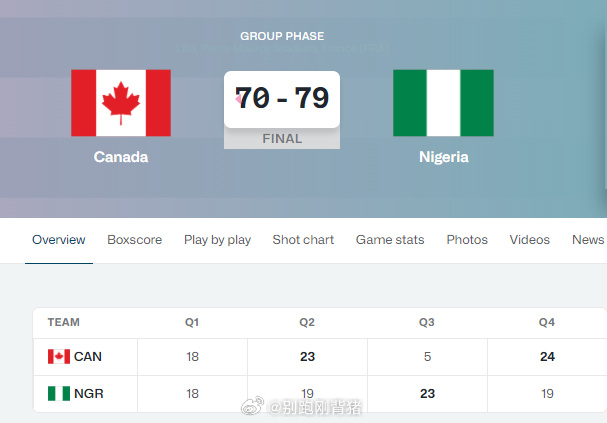Select the Shot chart tab

click(303, 240)
